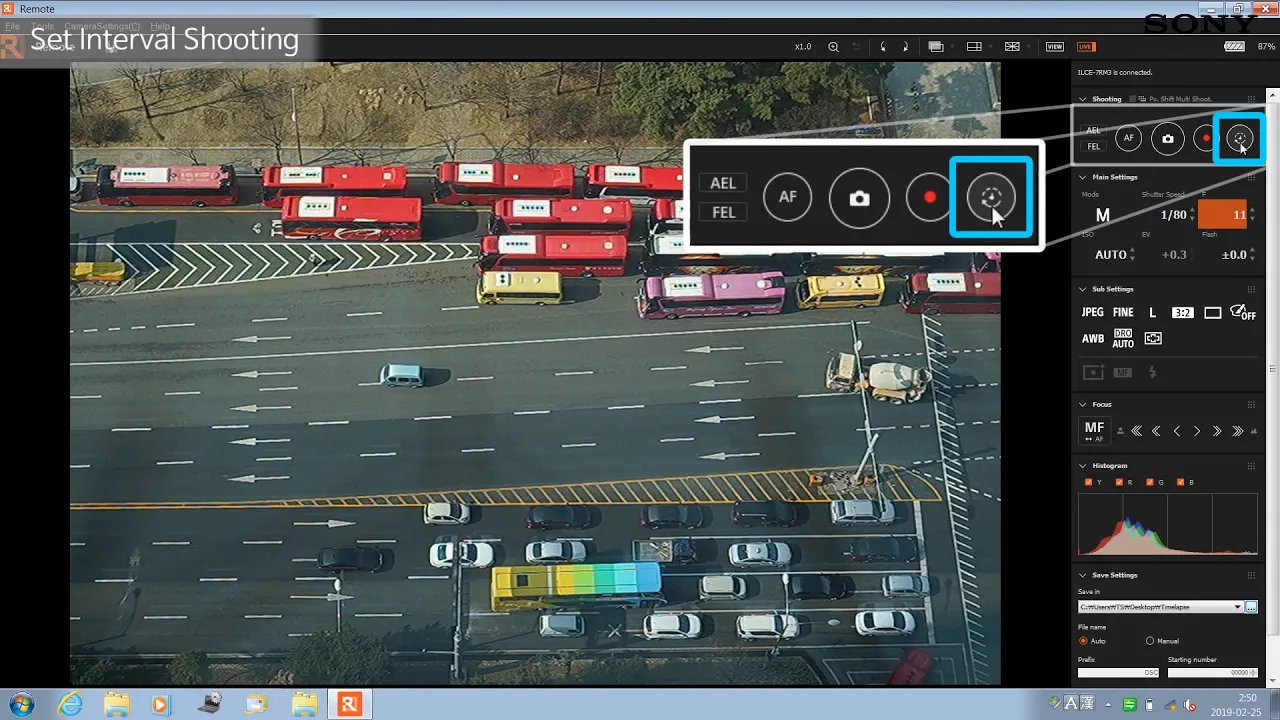
Task: Move focus near with single-left arrow
Action: [x=1177, y=431]
